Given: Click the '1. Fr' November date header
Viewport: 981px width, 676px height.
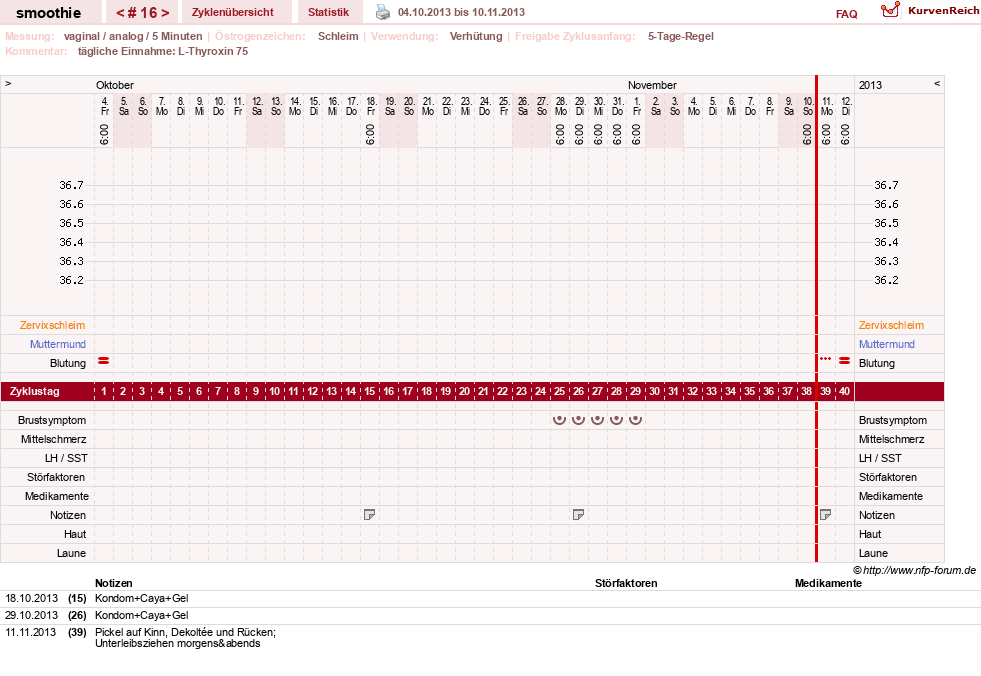Looking at the screenshot, I should [x=637, y=106].
